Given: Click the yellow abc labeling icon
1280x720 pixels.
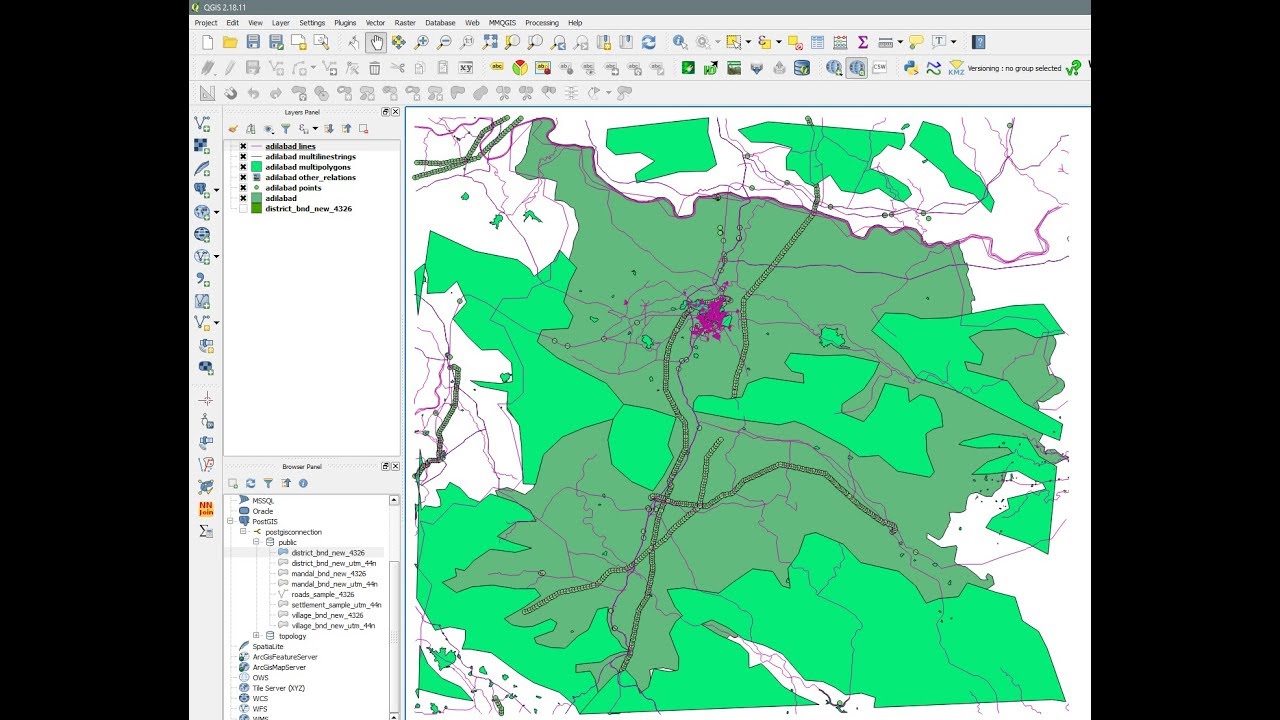Looking at the screenshot, I should click(x=497, y=68).
